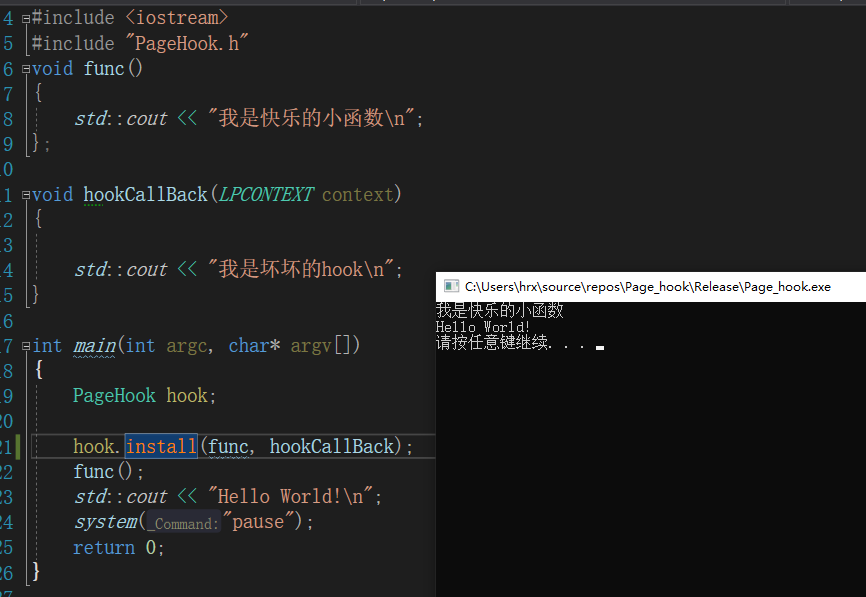The width and height of the screenshot is (866, 597).
Task: Click the hook variable in the PageHook declaration
Action: (187, 395)
